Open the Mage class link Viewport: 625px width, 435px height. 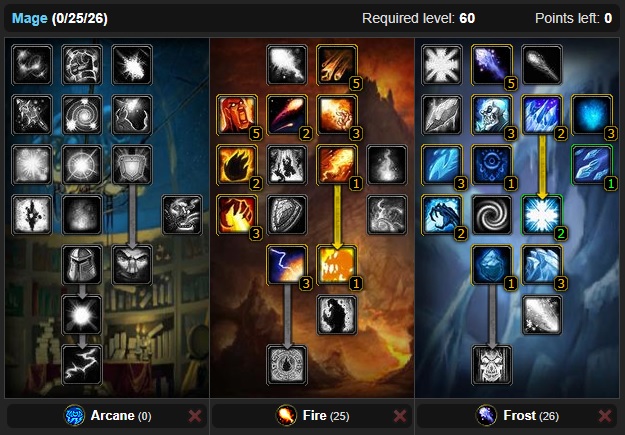[29, 18]
